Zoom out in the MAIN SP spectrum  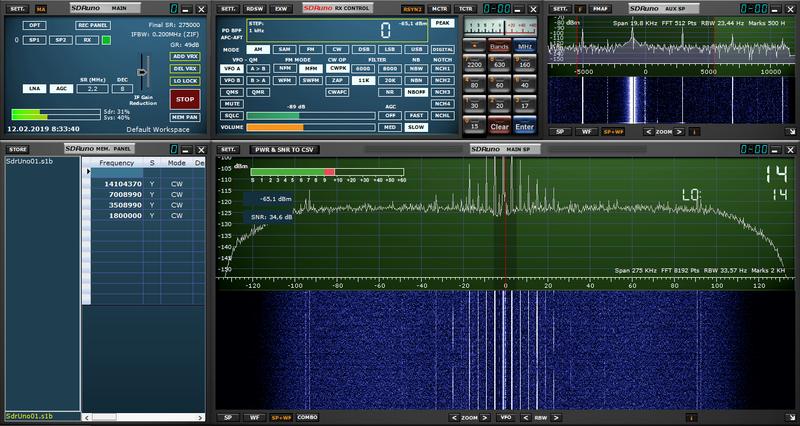click(454, 417)
